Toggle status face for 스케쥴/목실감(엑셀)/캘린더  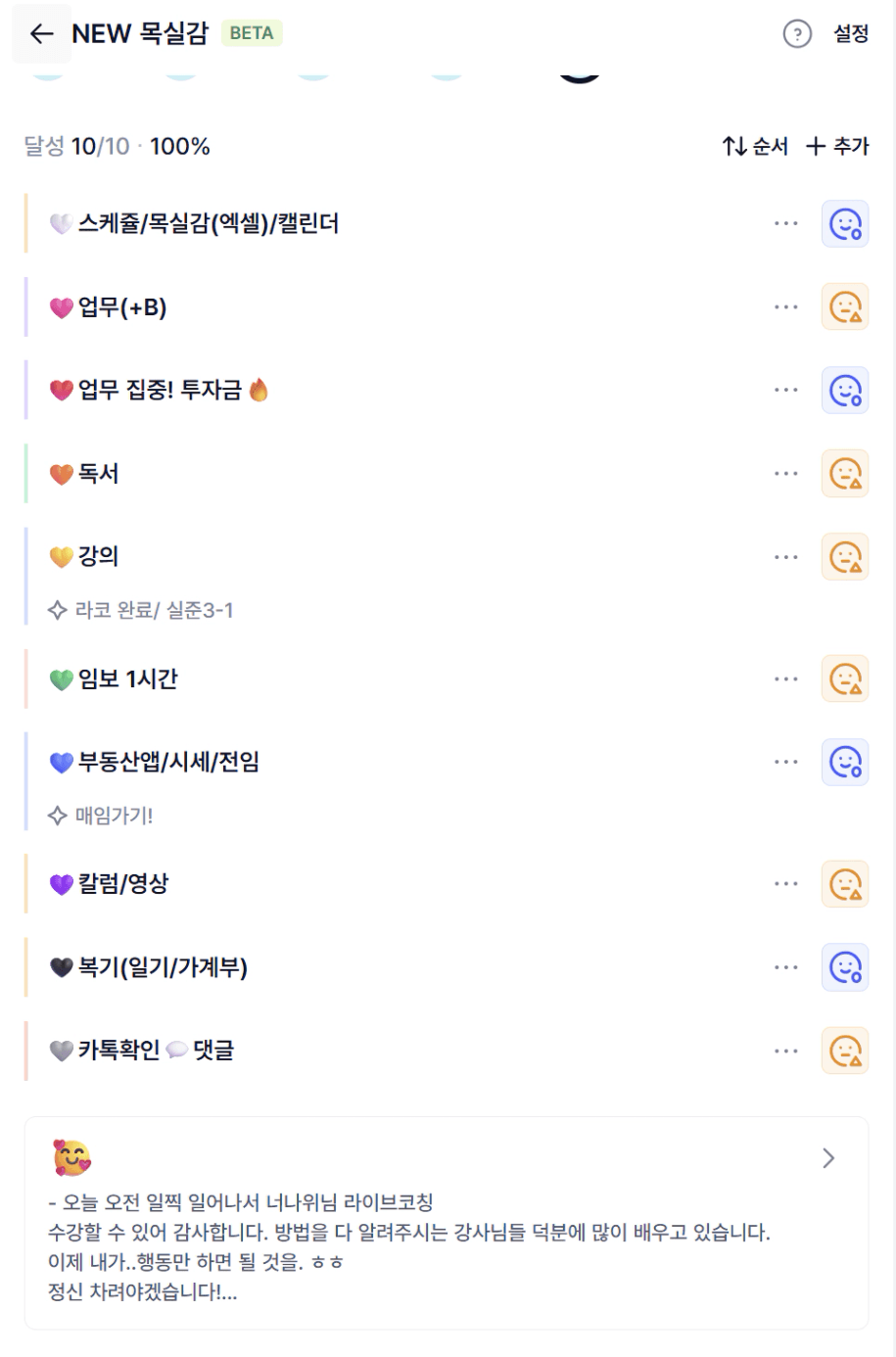(844, 224)
